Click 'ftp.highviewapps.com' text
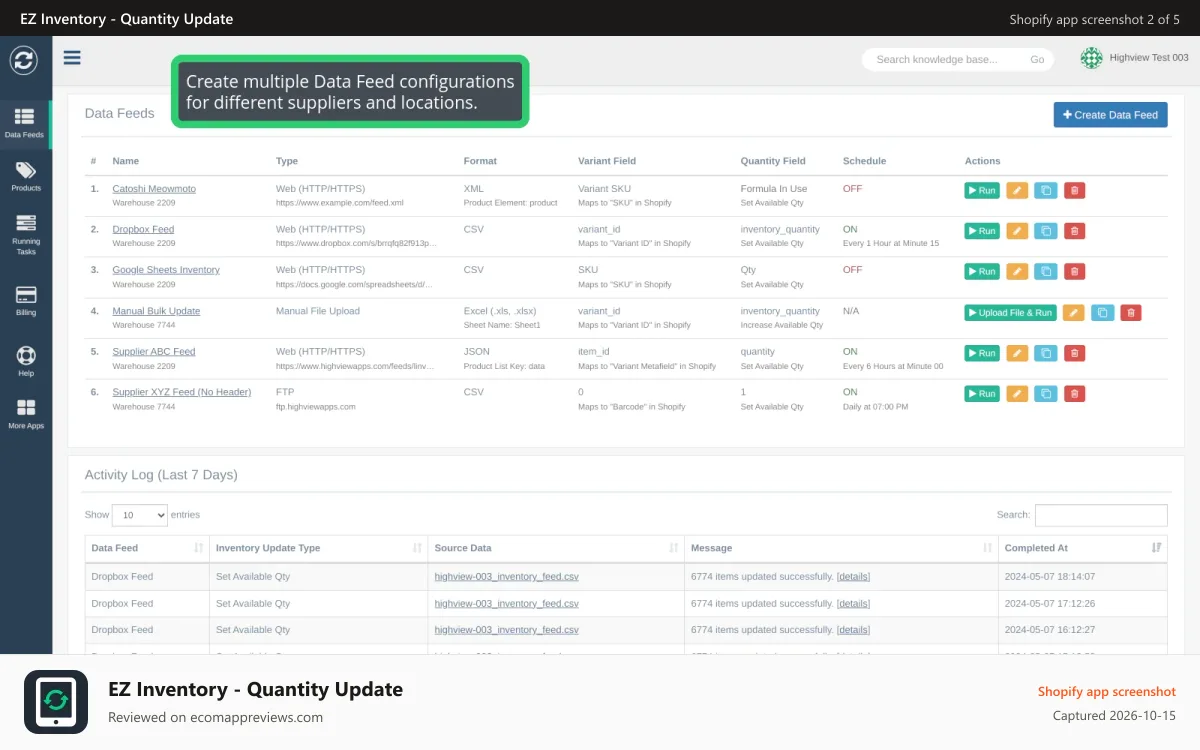 coord(316,407)
